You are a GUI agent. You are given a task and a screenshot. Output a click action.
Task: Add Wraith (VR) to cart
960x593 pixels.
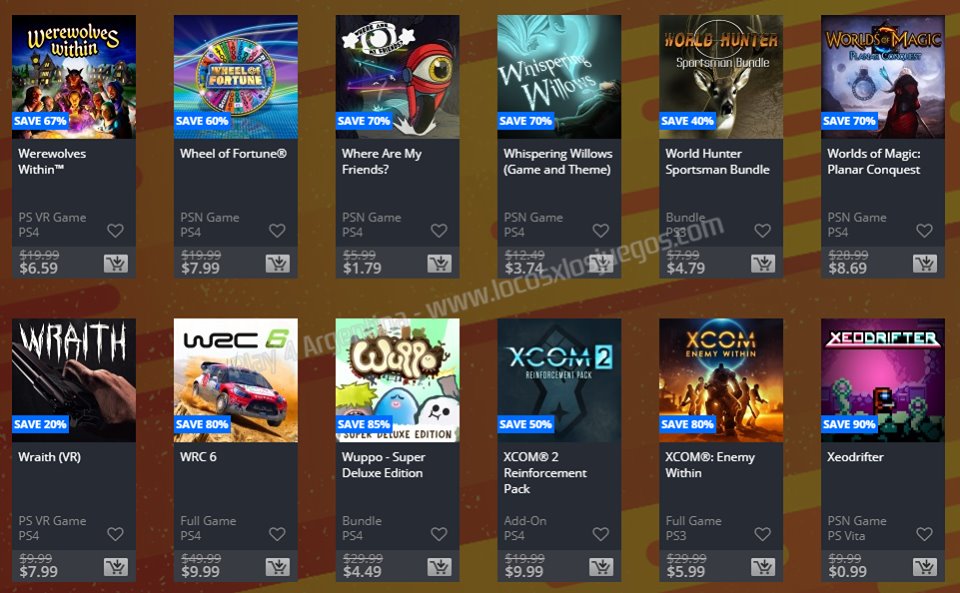pyautogui.click(x=116, y=567)
